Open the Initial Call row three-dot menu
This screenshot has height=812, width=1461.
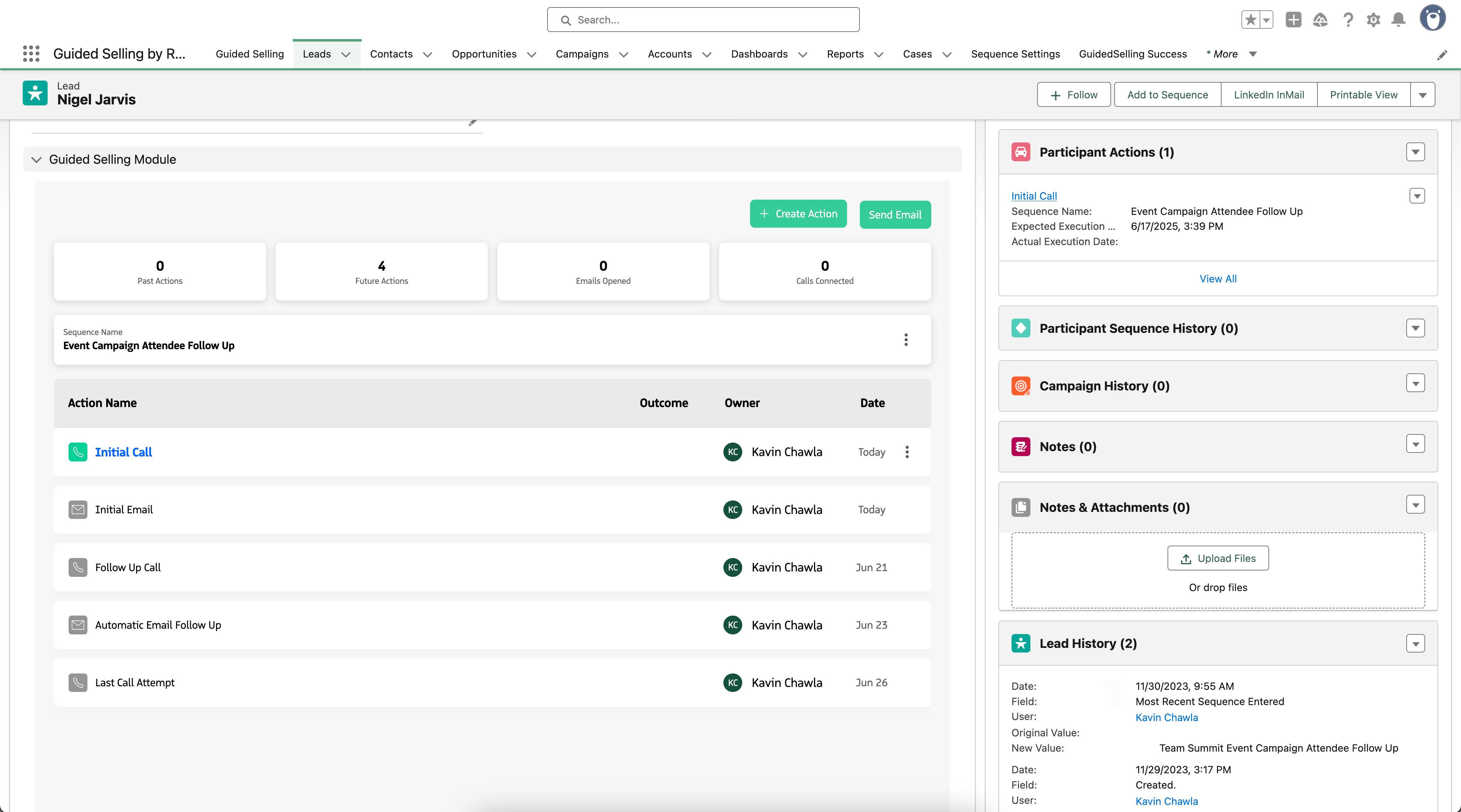(x=907, y=452)
